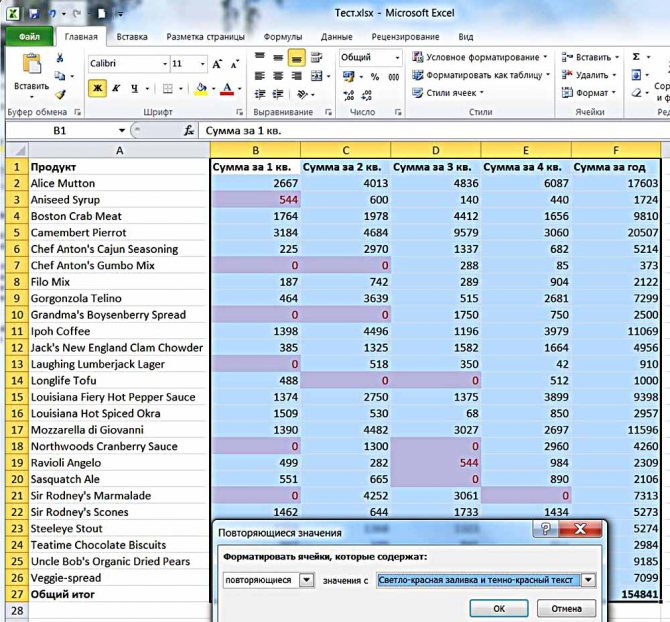Select the whole sheet with corner button
Screen dimensions: 670x622
pyautogui.click(x=17, y=150)
